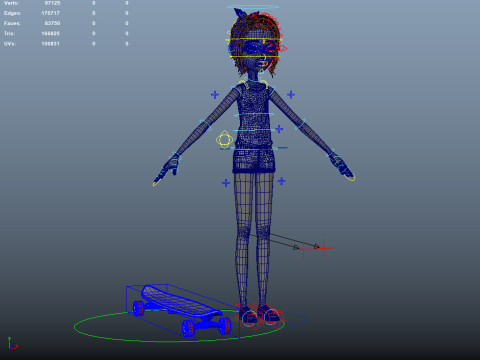Select the elbow ring on screen-right arm

300,125
